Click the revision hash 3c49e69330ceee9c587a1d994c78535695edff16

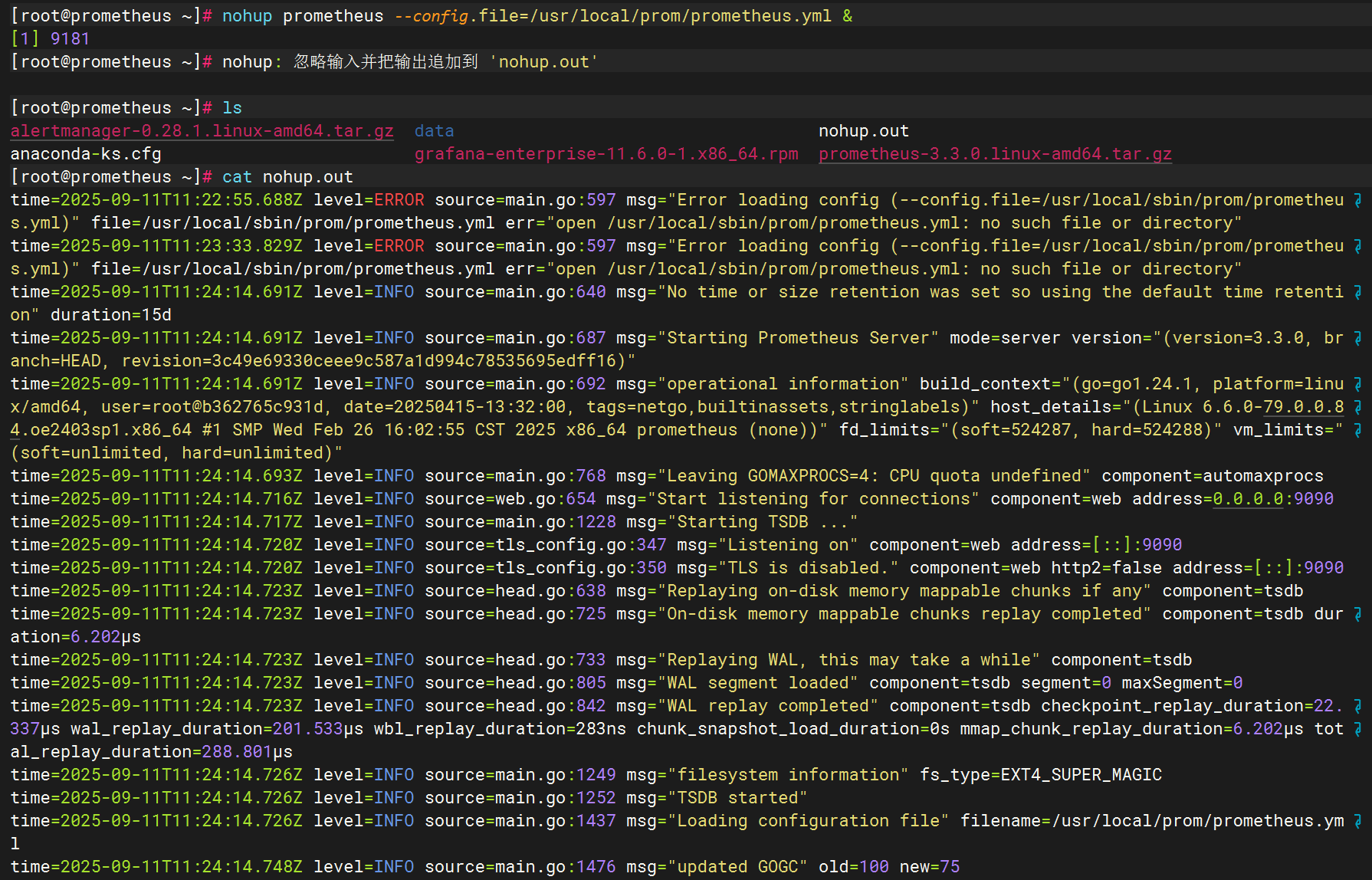[414, 361]
